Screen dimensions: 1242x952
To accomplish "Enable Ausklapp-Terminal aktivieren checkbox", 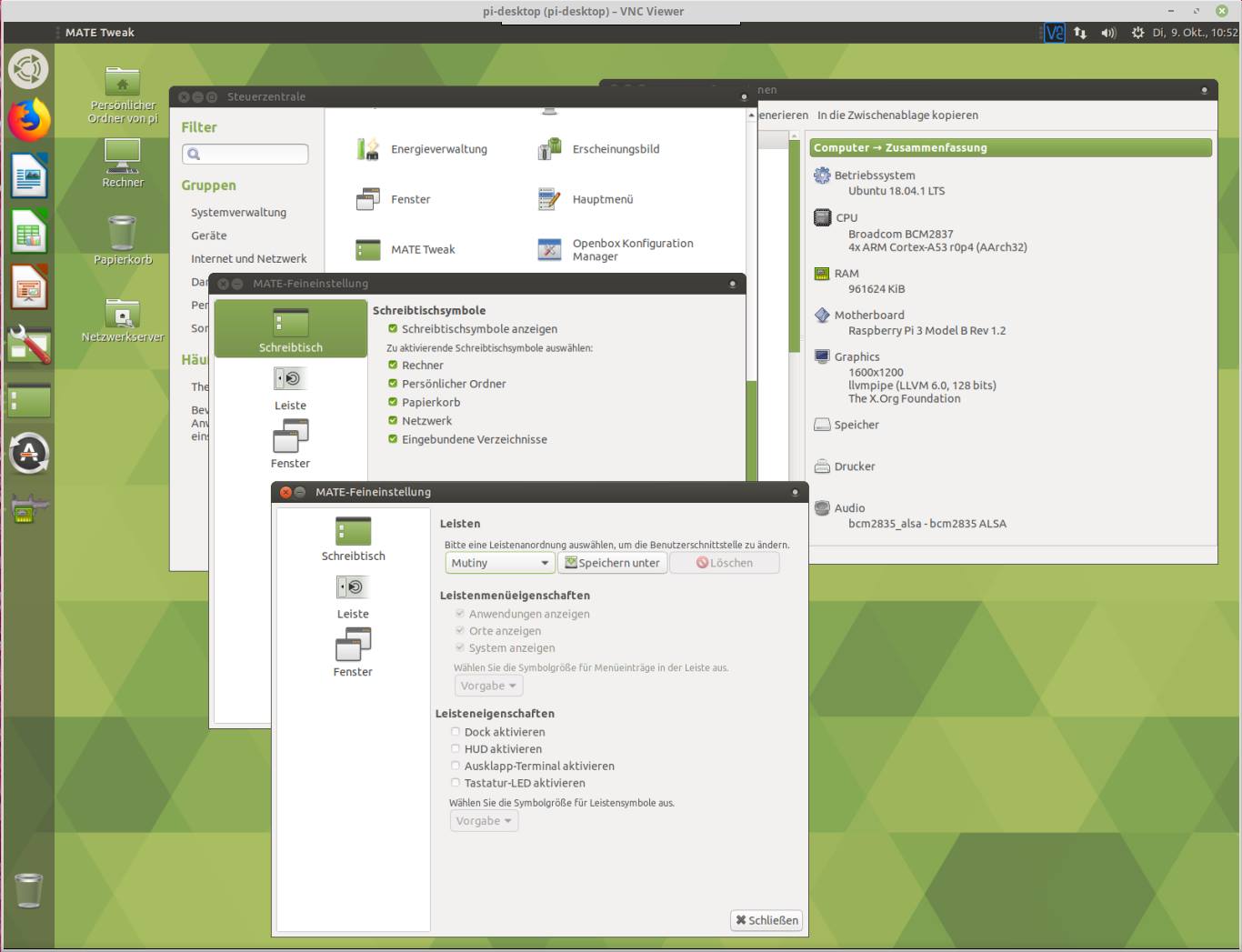I will [x=456, y=767].
